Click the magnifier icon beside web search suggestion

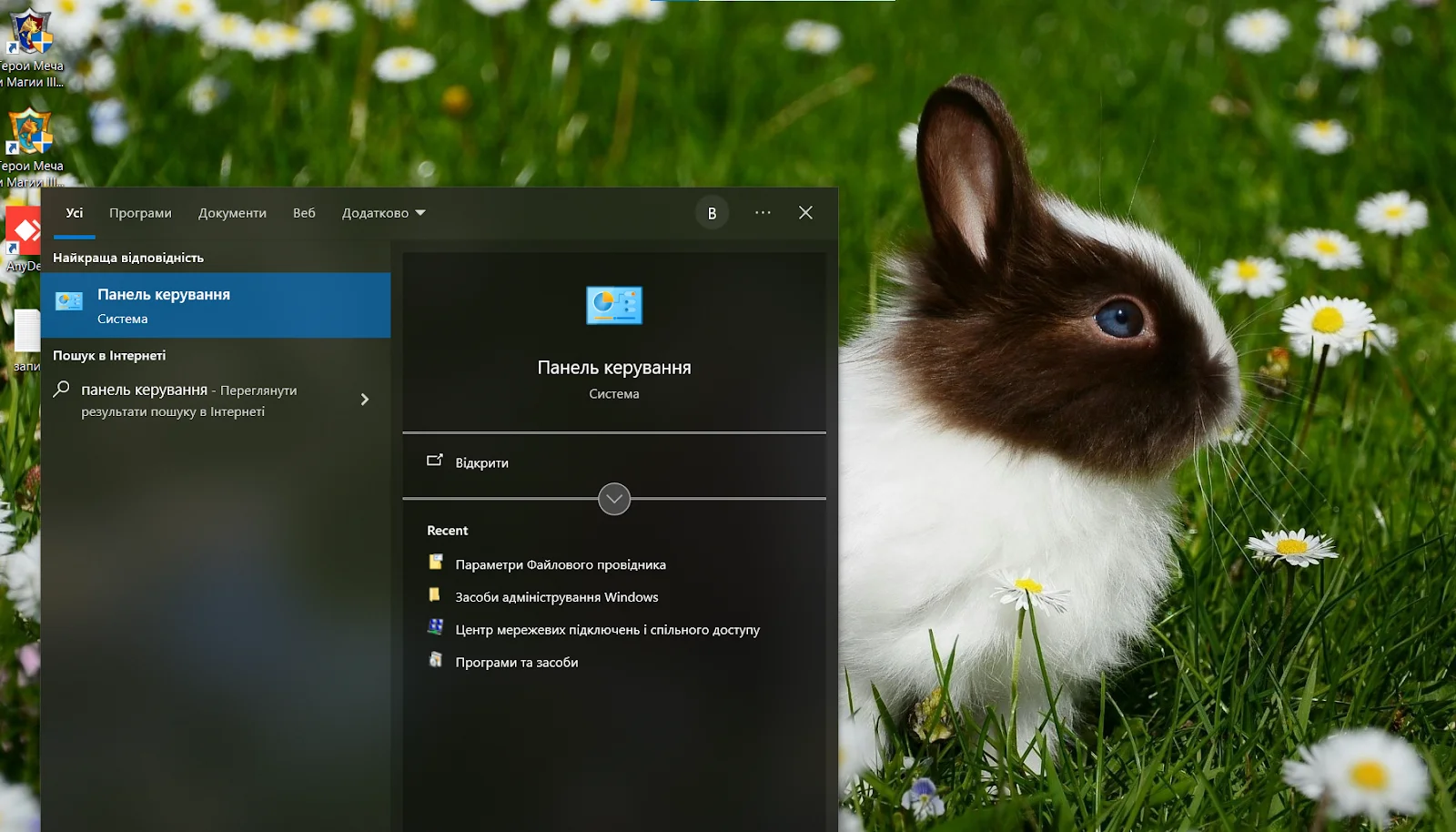[61, 389]
